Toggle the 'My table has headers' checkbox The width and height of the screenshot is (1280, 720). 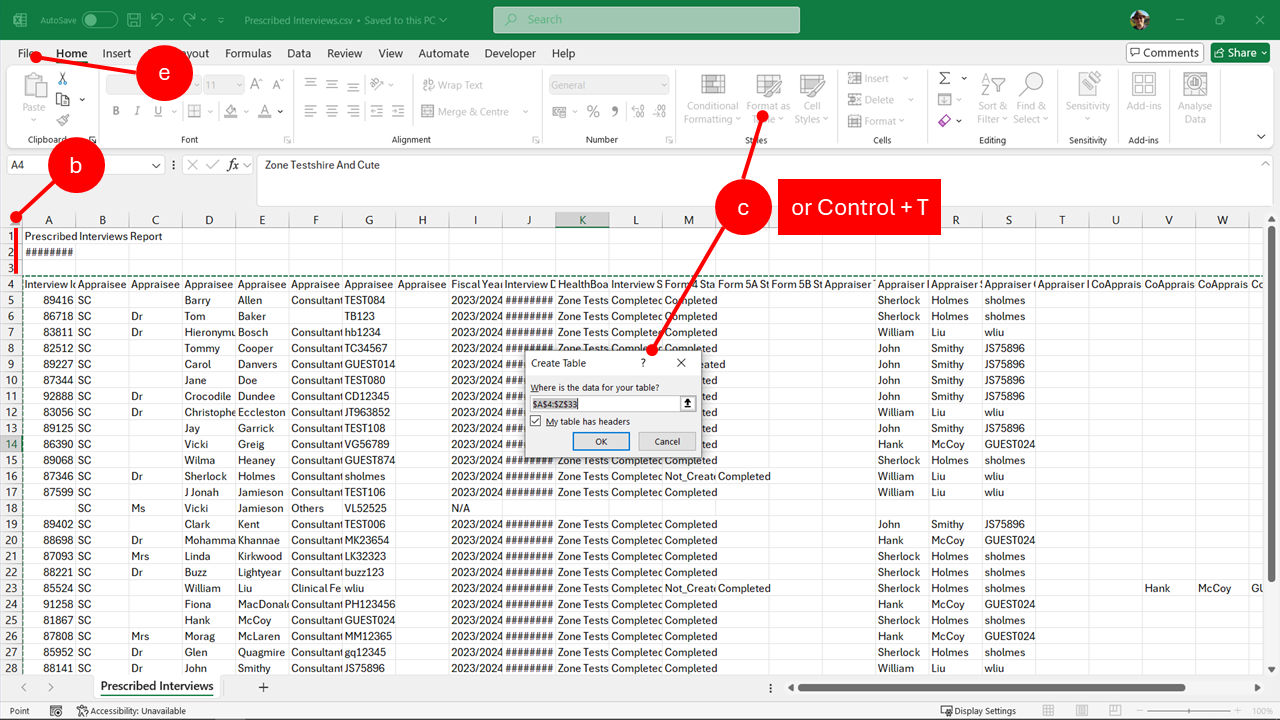537,422
